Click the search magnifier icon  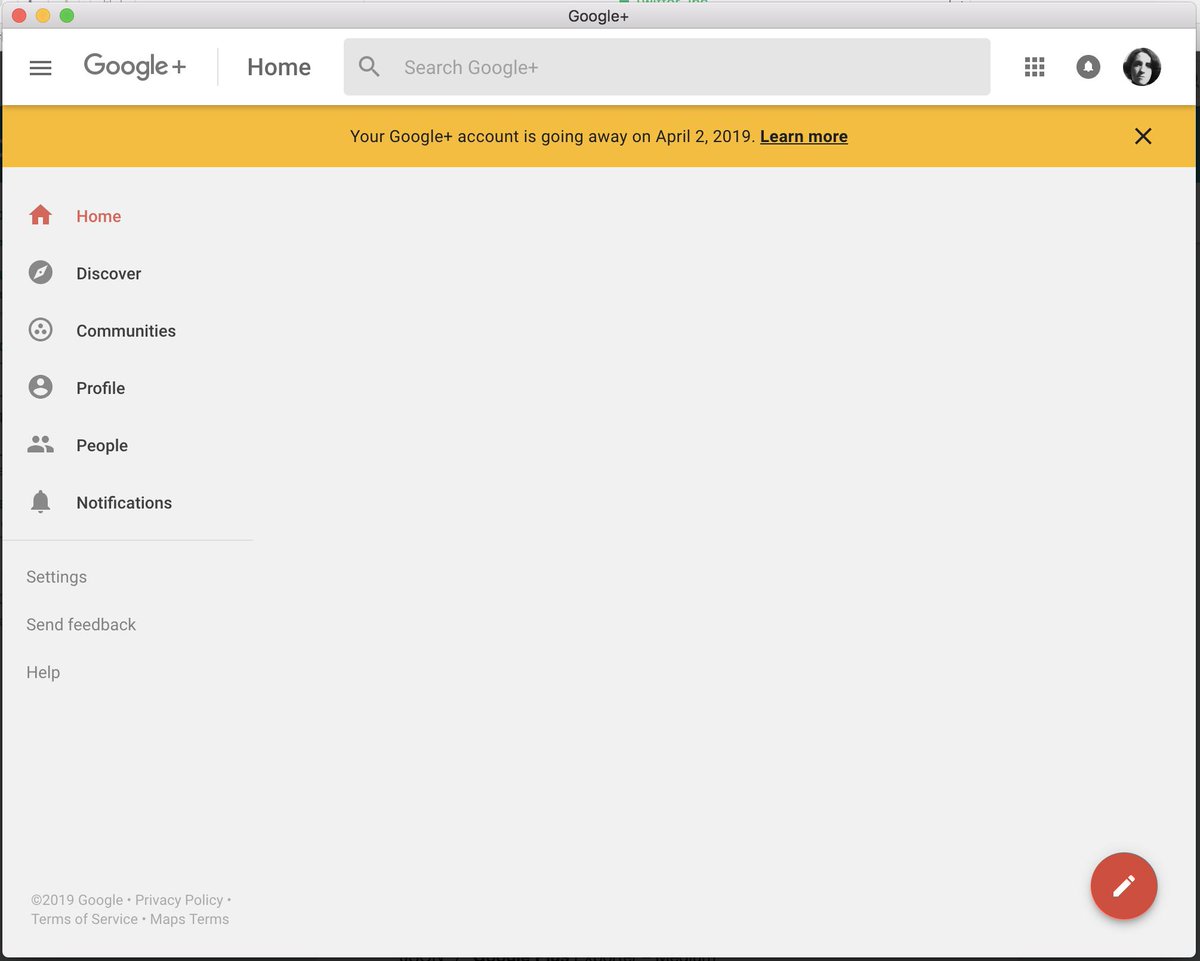370,67
